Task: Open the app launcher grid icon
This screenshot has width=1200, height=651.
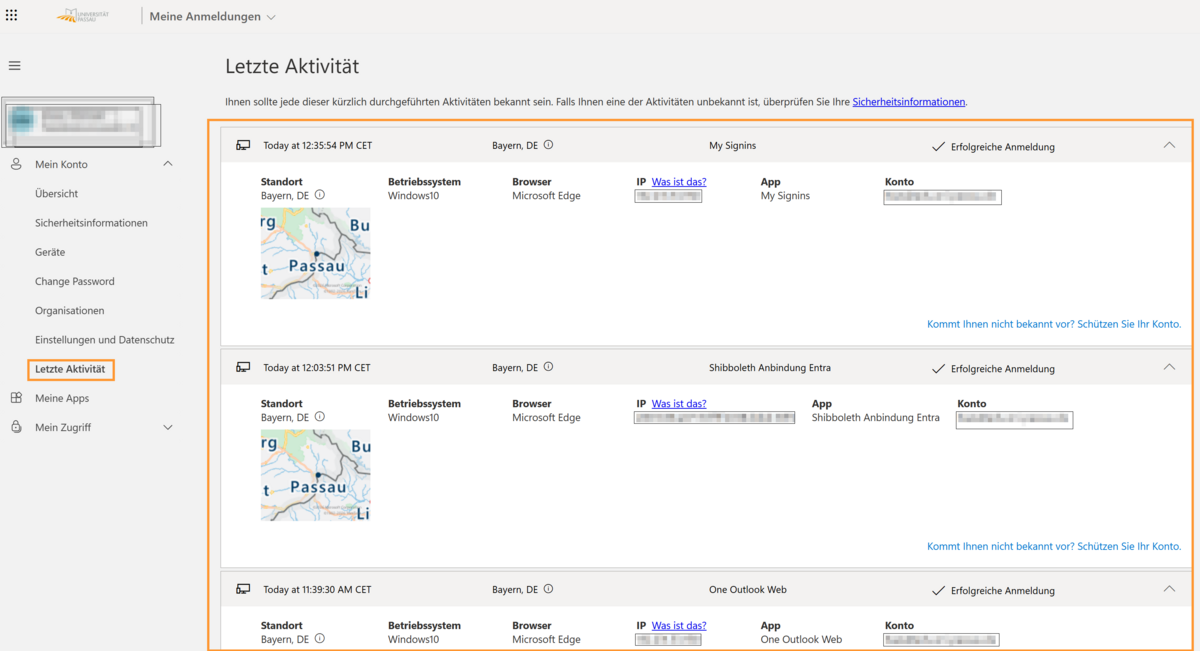Action: [12, 16]
